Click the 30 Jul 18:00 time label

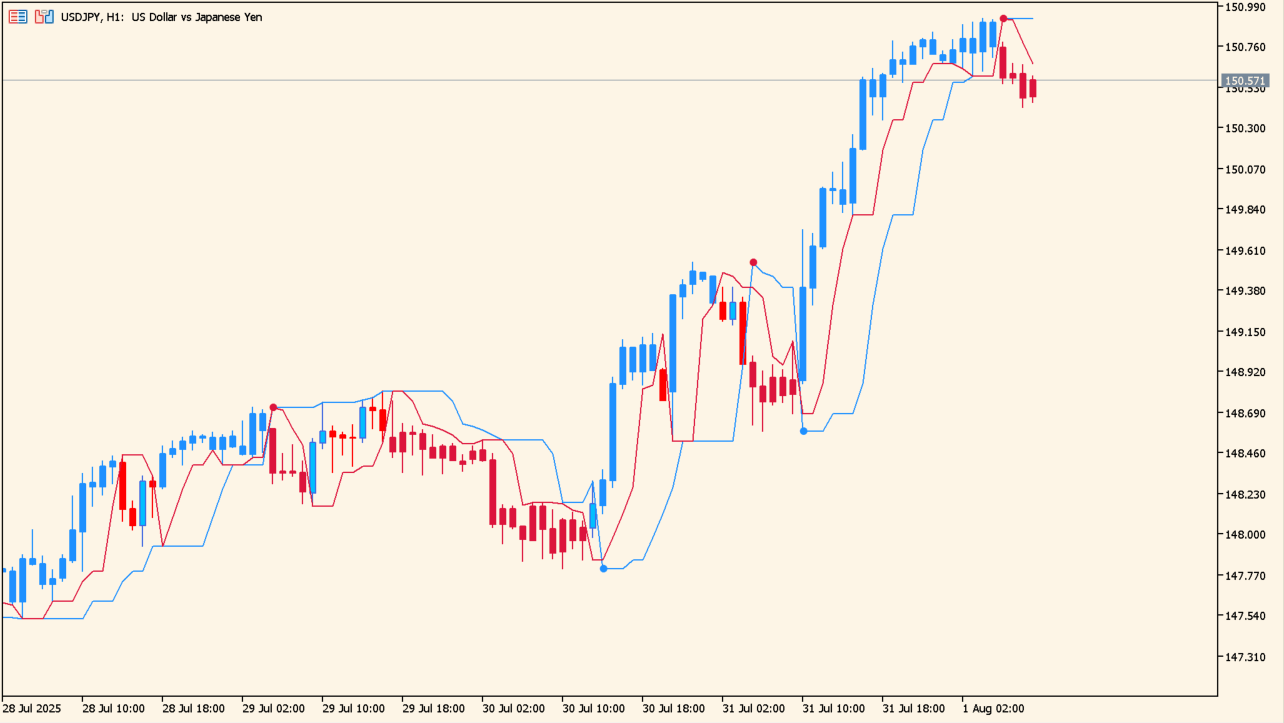point(673,708)
